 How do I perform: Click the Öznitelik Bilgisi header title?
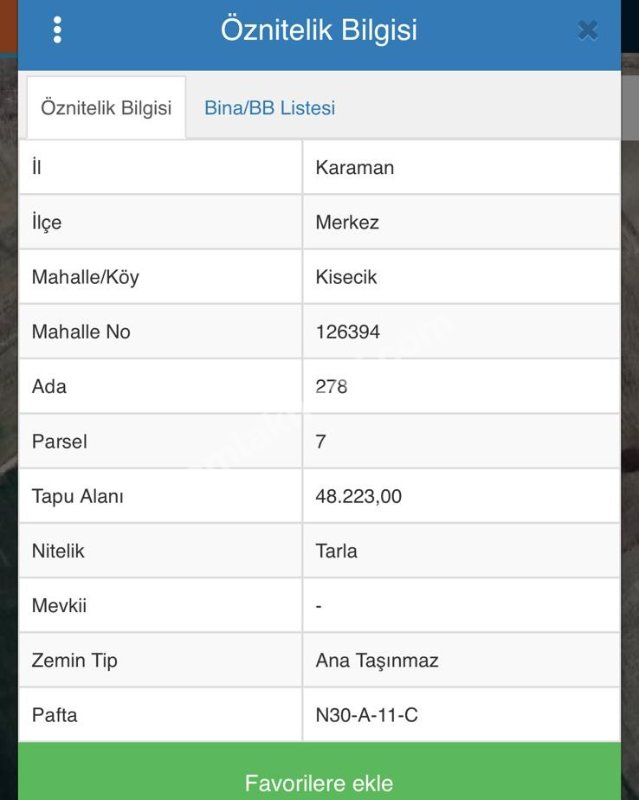(319, 30)
